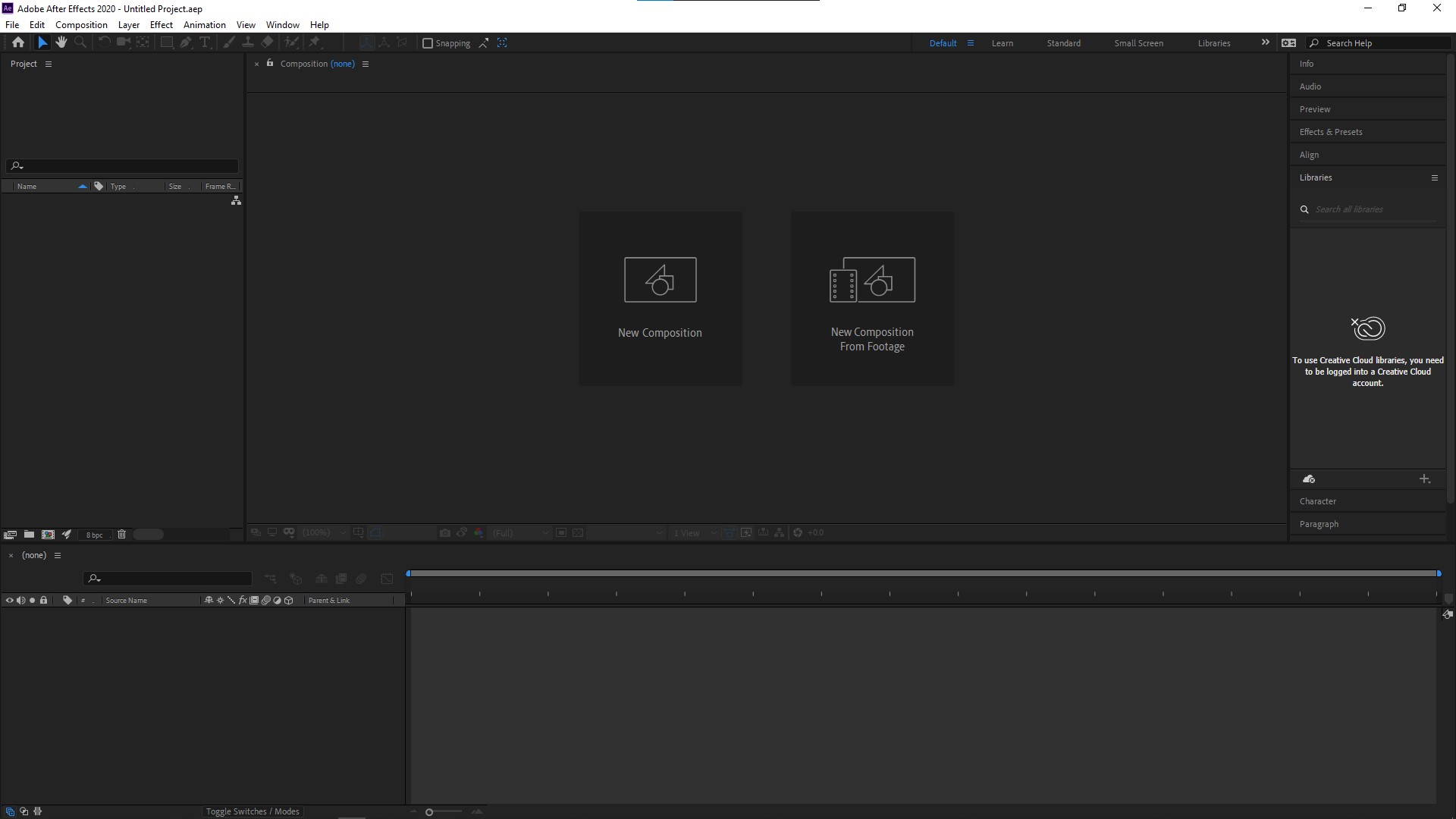Click the Zoom tool magnifier
The width and height of the screenshot is (1456, 819).
click(80, 42)
